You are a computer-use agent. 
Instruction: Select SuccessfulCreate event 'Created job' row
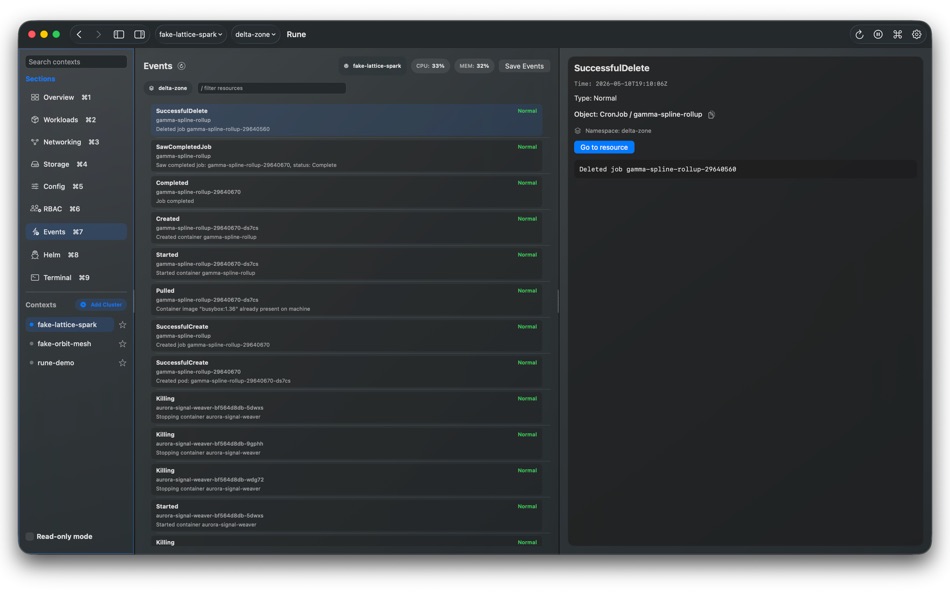(x=347, y=336)
